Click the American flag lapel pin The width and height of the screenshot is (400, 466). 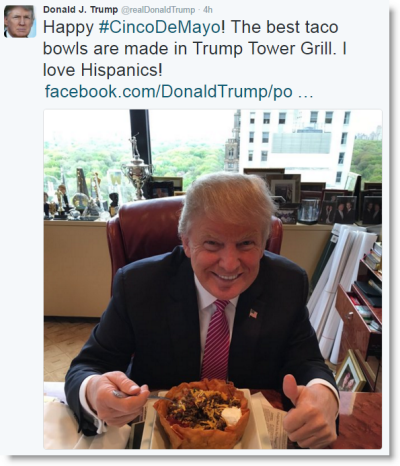[x=253, y=313]
